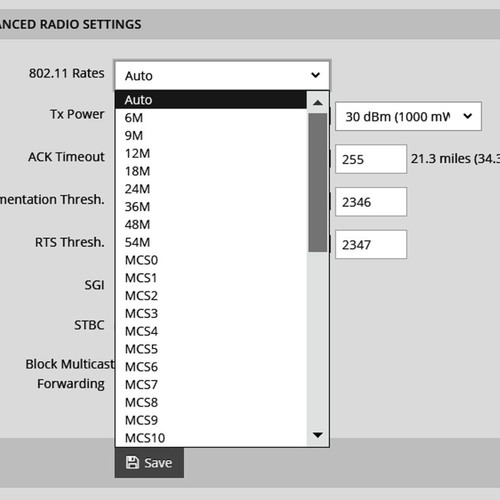
Task: Choose MCS3 from the rates list
Action: (x=211, y=313)
